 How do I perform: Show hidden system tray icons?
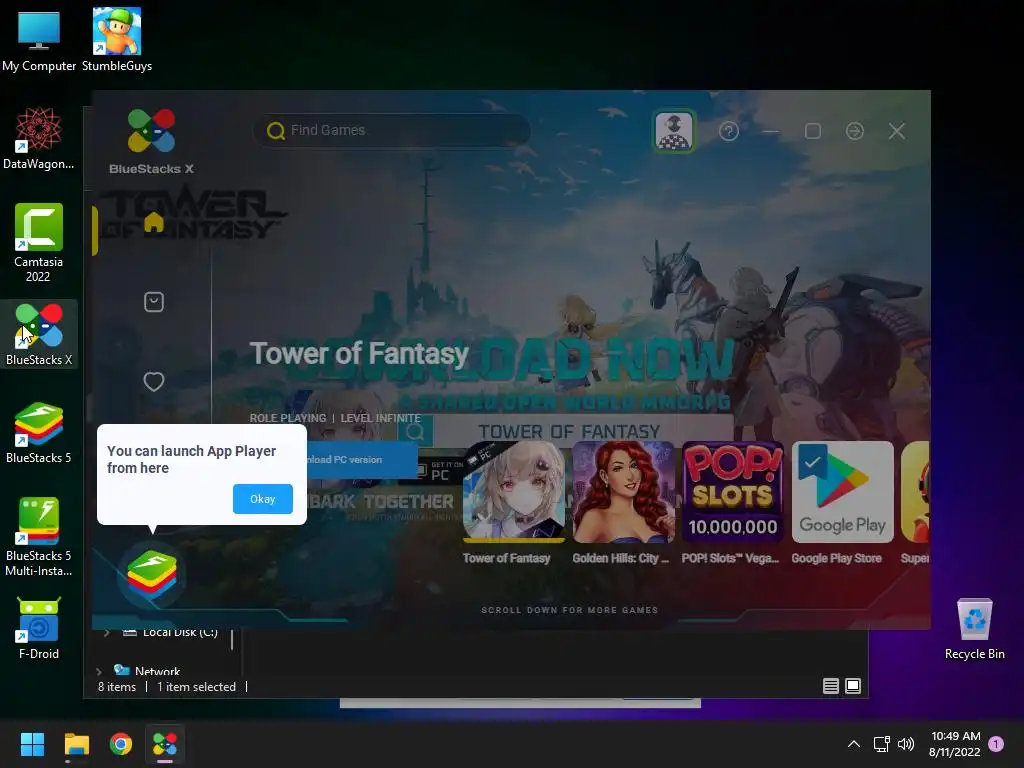[854, 744]
